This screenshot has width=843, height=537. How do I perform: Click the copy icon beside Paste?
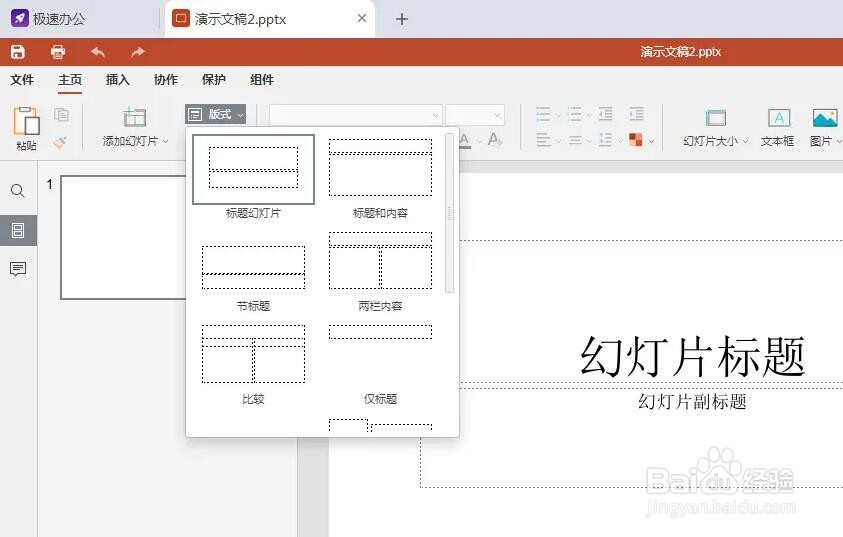tap(61, 114)
